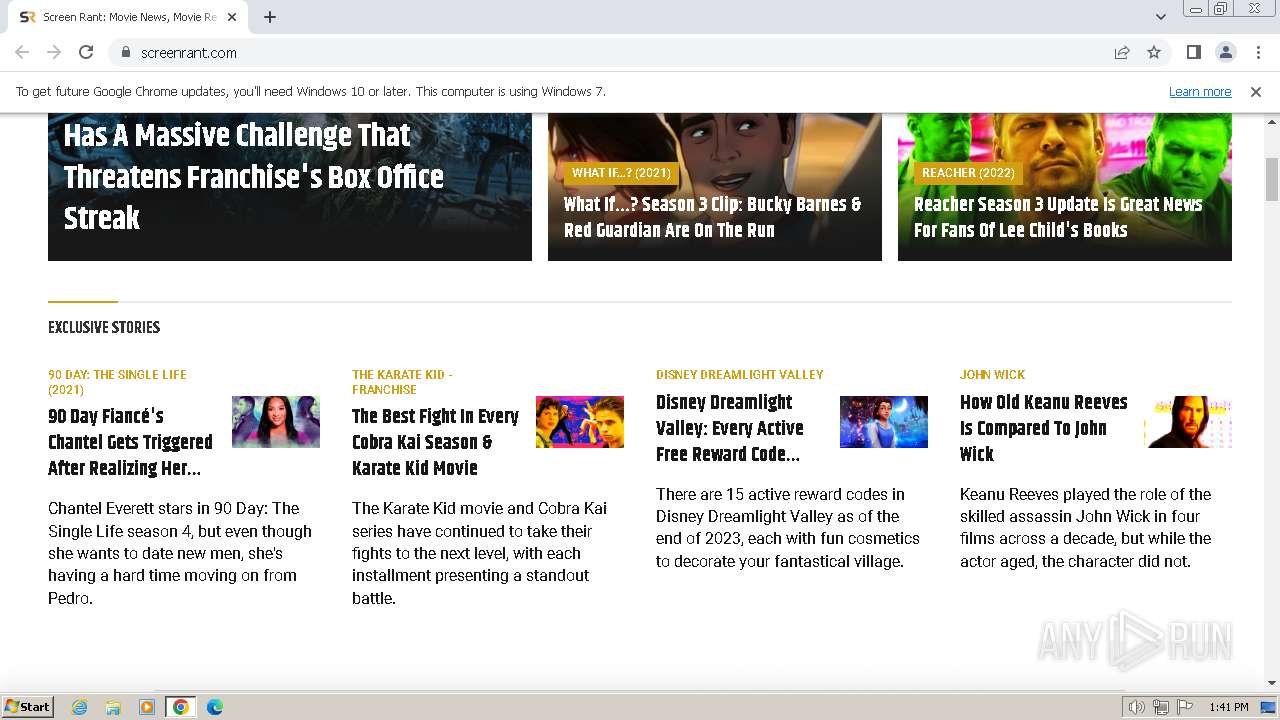Click the Exclusive Stories section heading
1280x720 pixels.
tap(104, 327)
